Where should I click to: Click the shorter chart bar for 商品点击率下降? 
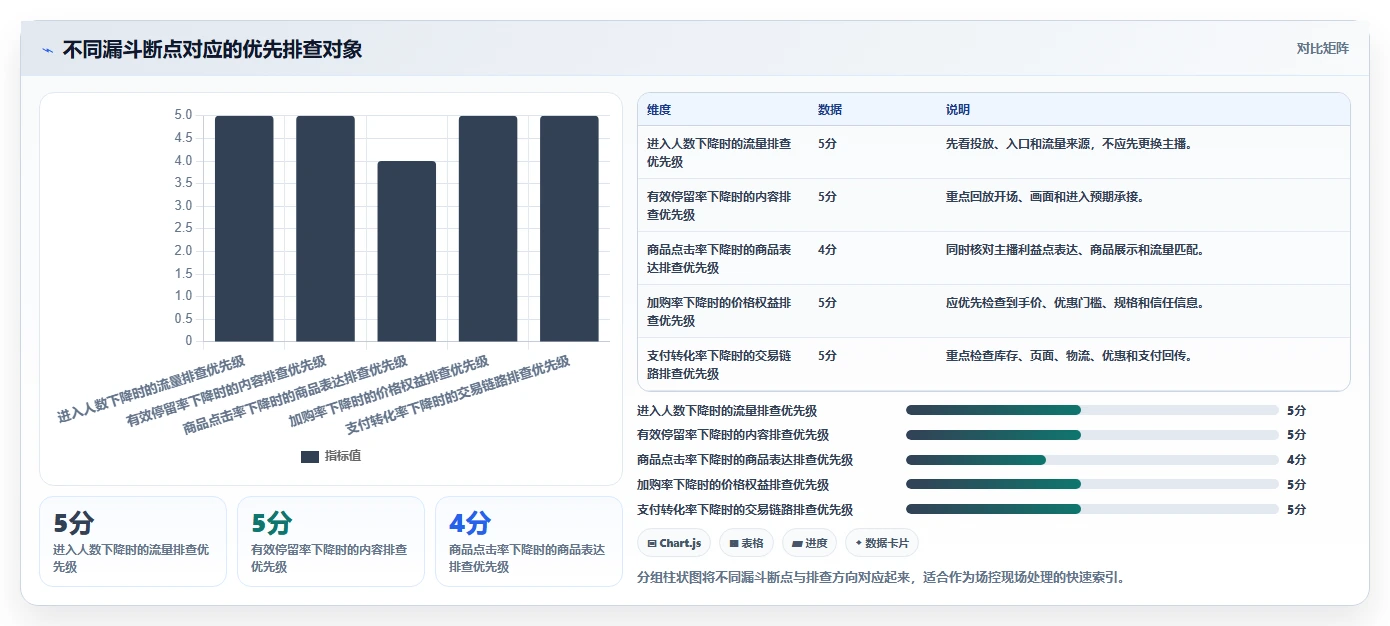click(x=406, y=251)
